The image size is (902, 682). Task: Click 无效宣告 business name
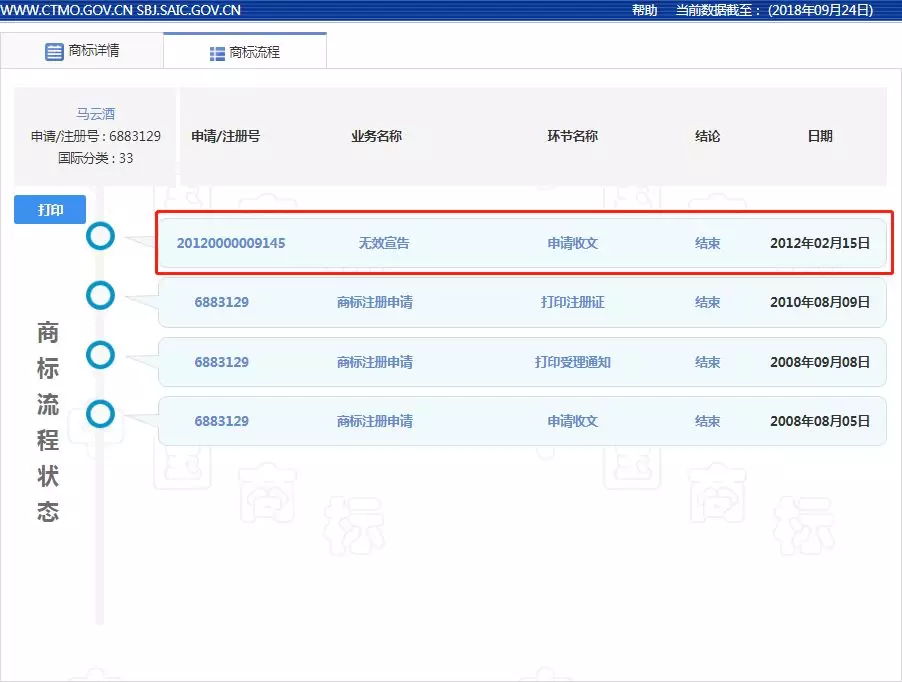point(384,243)
